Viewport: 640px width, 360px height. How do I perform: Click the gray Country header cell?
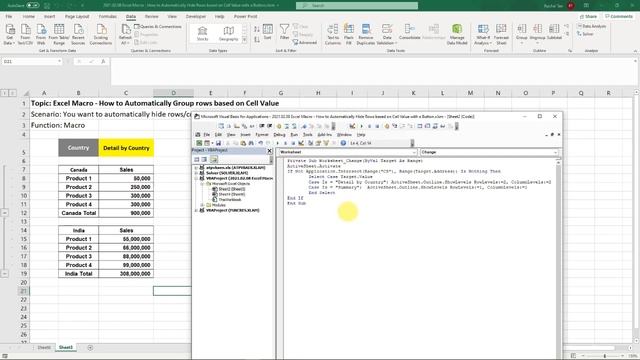coord(78,148)
